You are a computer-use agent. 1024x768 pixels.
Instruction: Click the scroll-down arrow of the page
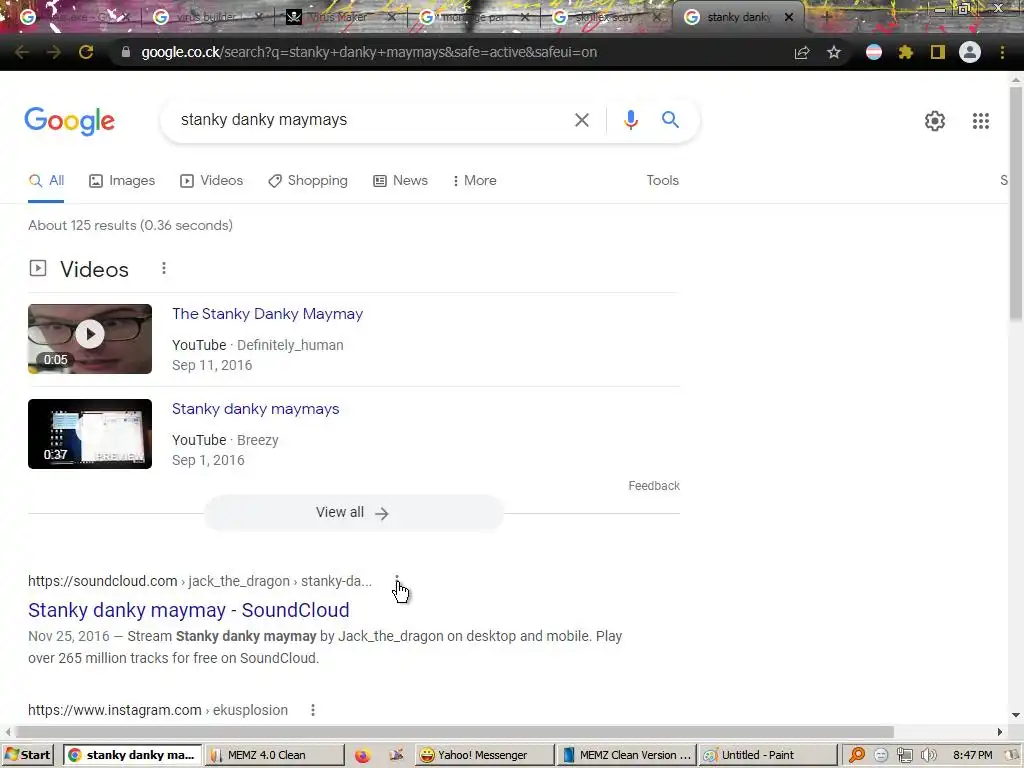tap(1016, 716)
